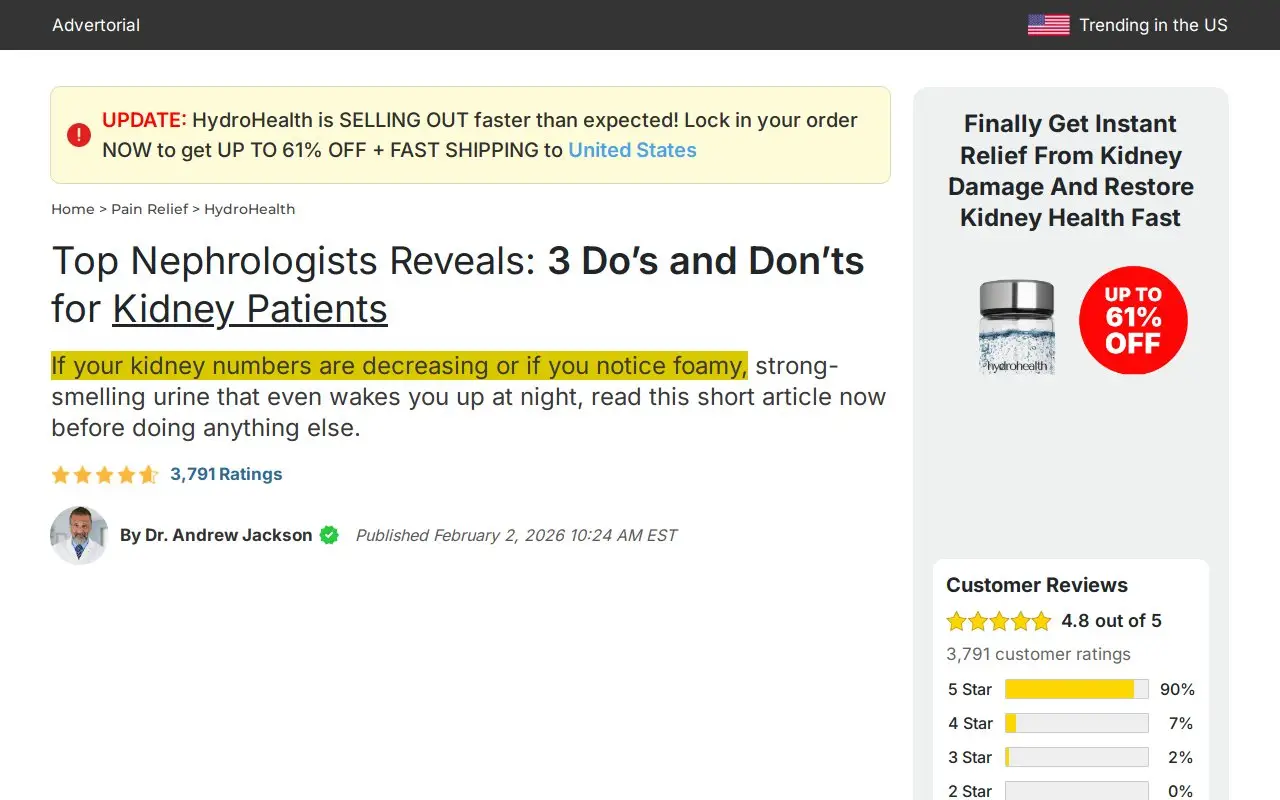Click Trending in the US text

[1153, 25]
